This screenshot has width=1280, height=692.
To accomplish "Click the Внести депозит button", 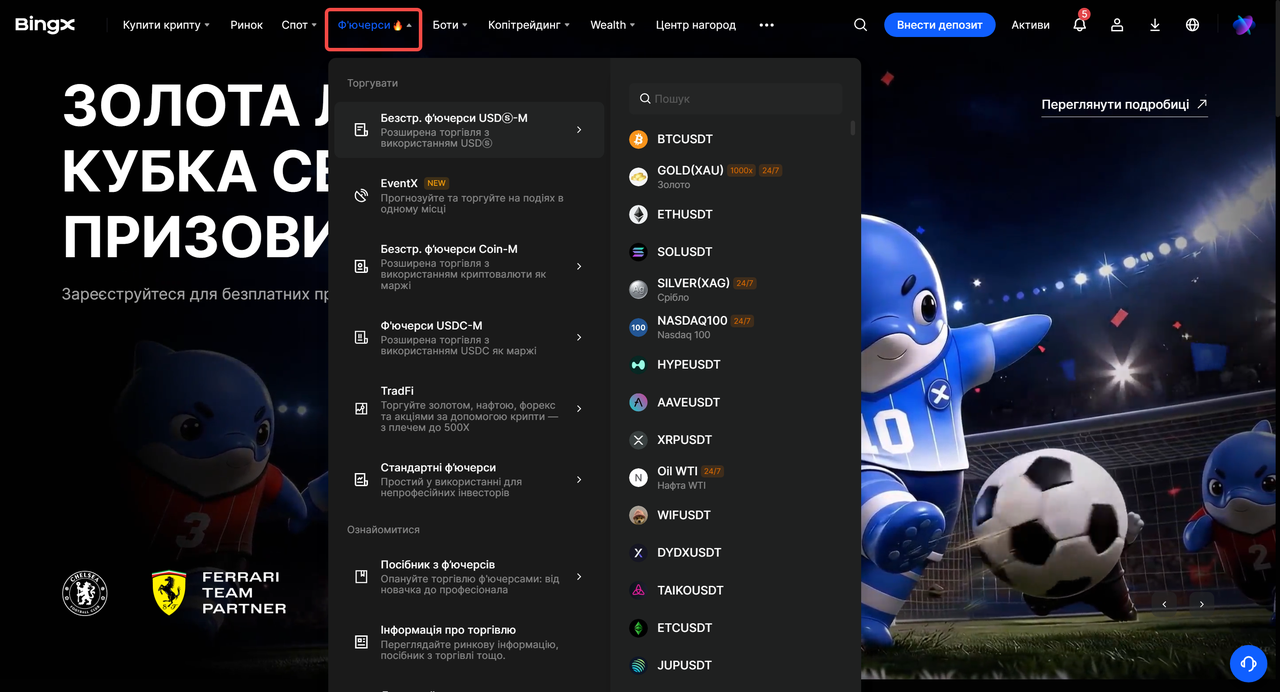I will click(x=939, y=25).
